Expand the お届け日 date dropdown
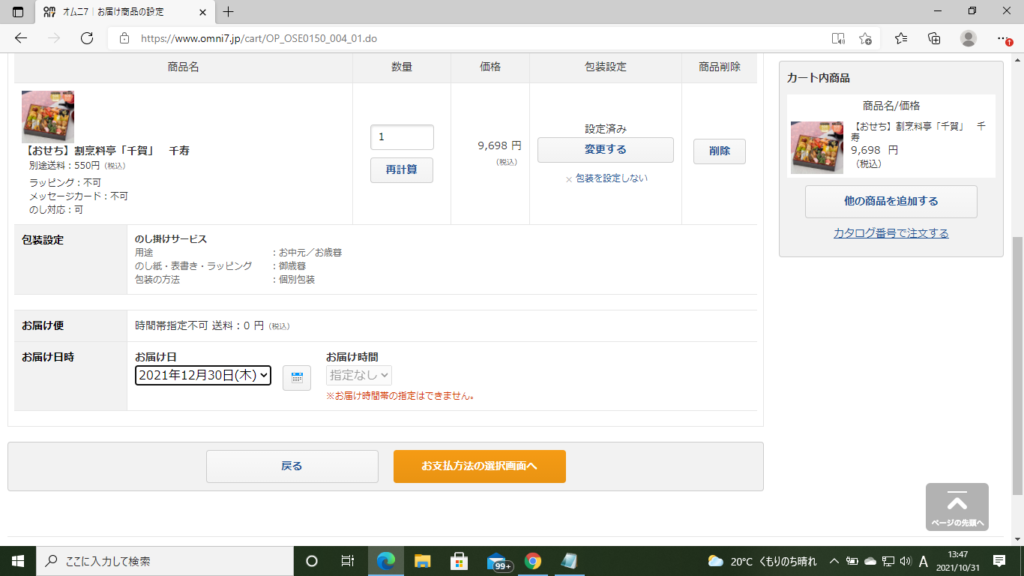 203,376
